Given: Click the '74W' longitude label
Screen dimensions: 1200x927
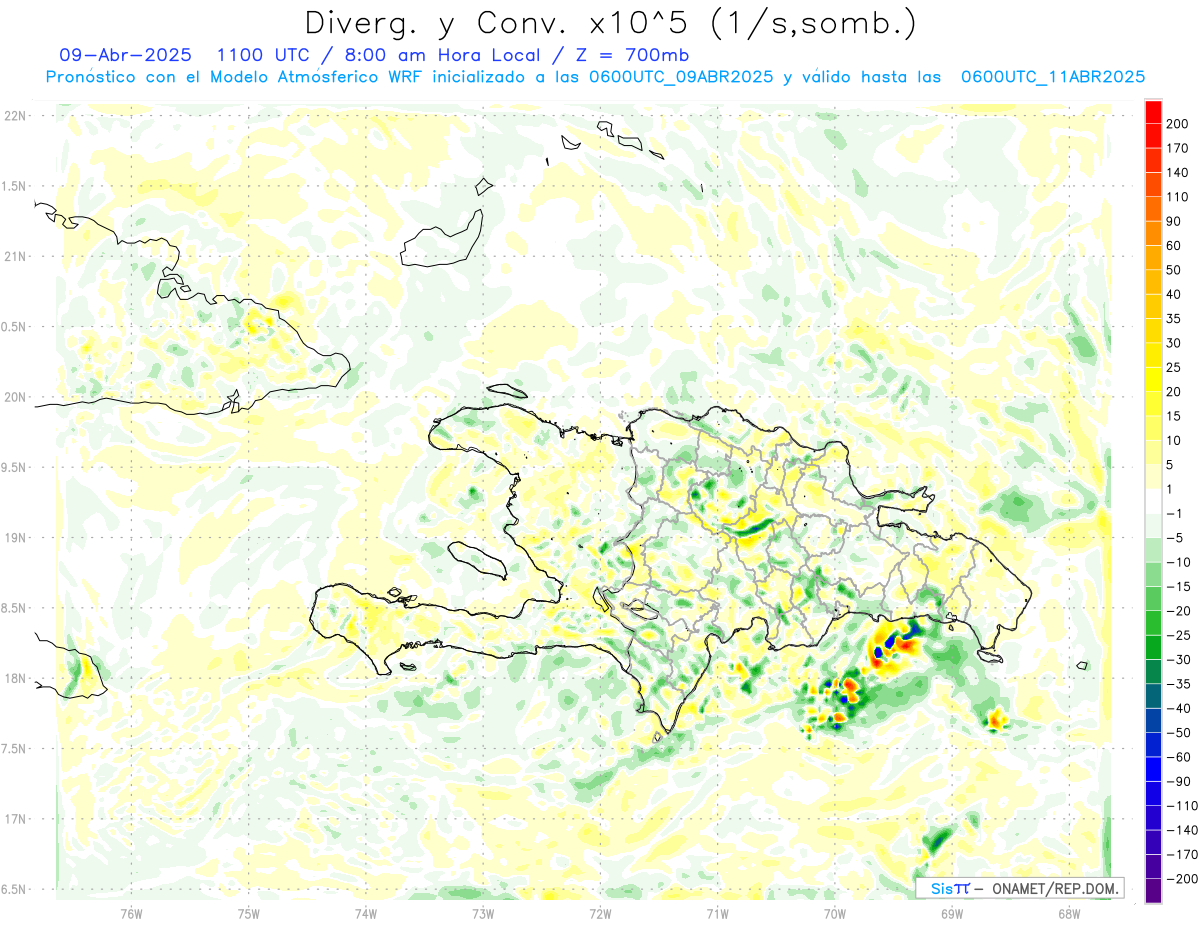Looking at the screenshot, I should (x=366, y=913).
